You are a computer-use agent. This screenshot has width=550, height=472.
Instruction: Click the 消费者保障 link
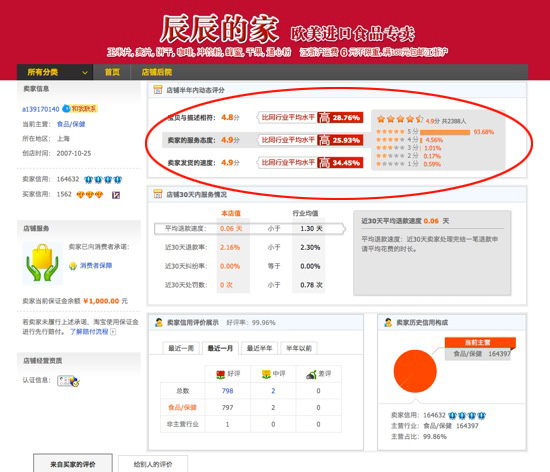tap(96, 265)
